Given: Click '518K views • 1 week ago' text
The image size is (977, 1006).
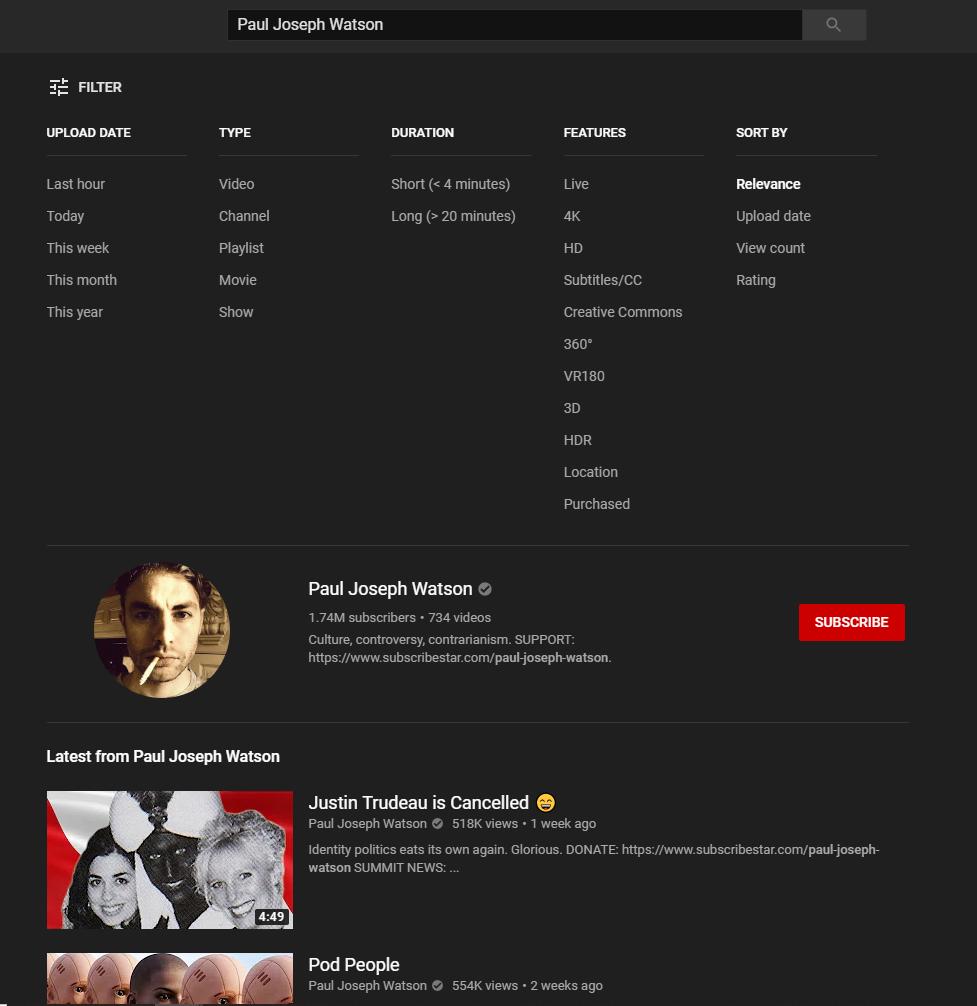Looking at the screenshot, I should [x=523, y=824].
